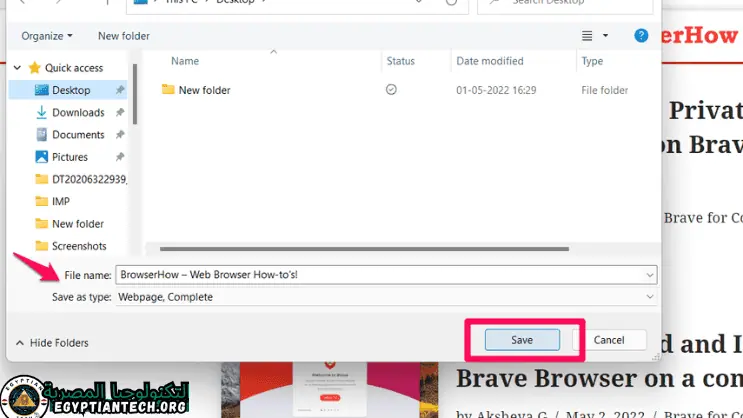Click the File folder type cell
This screenshot has height=418, width=743.
click(x=605, y=90)
